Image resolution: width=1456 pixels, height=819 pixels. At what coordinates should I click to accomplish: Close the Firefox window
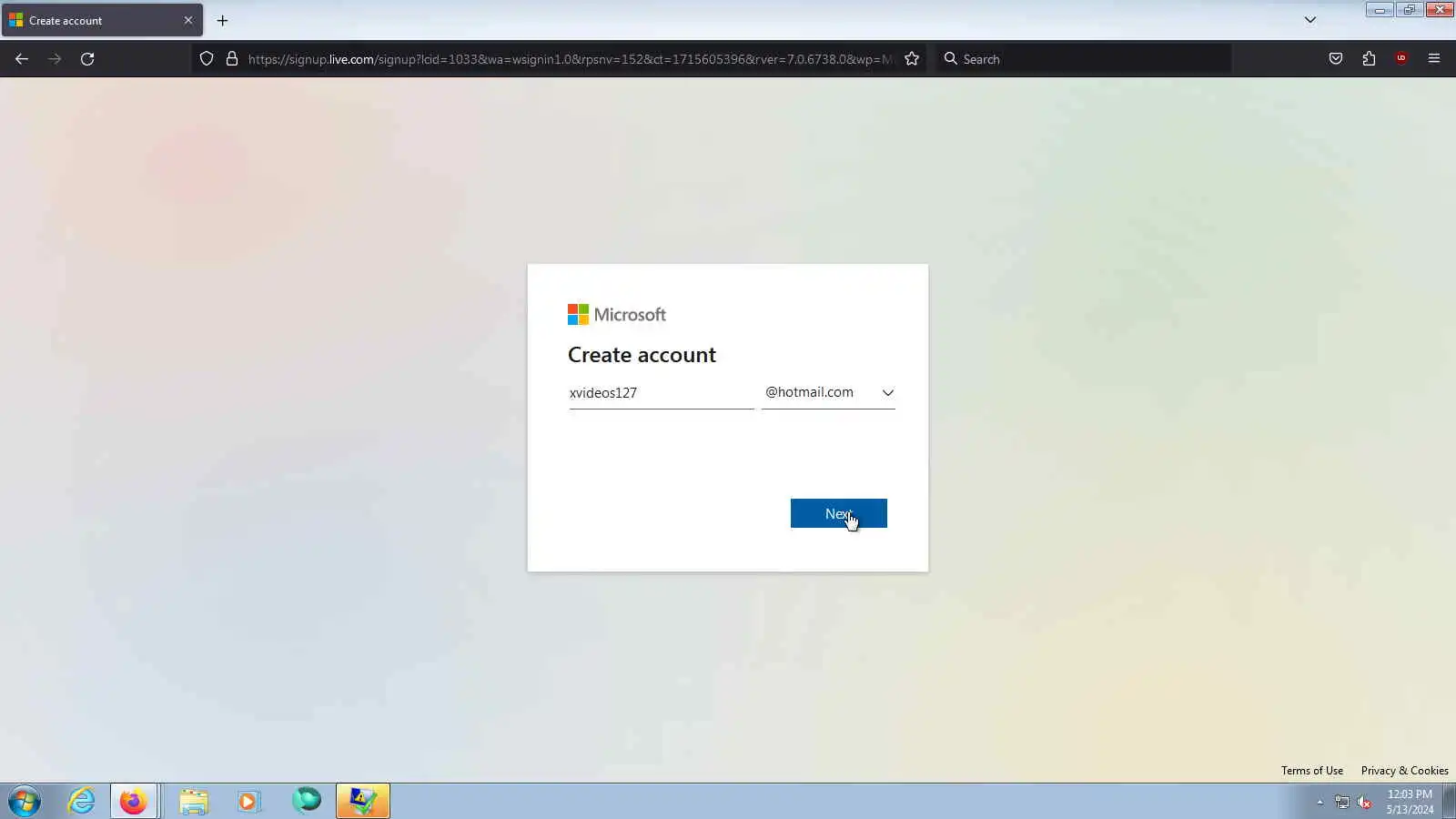[x=1440, y=10]
